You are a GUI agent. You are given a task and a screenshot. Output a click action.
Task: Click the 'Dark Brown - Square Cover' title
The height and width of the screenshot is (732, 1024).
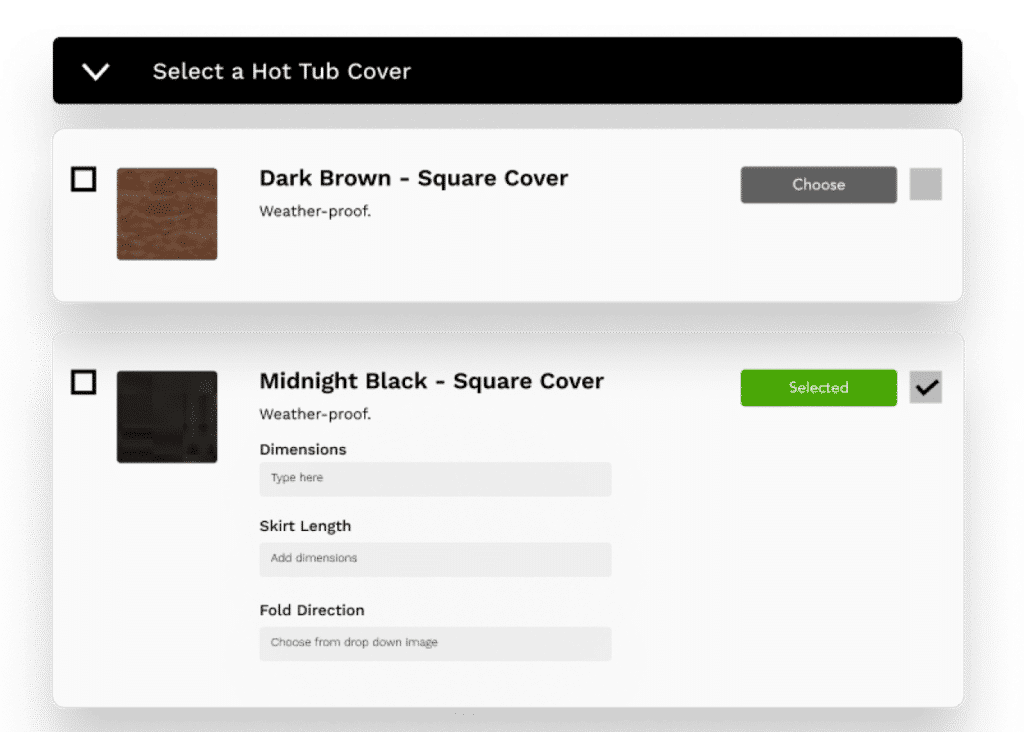tap(413, 179)
